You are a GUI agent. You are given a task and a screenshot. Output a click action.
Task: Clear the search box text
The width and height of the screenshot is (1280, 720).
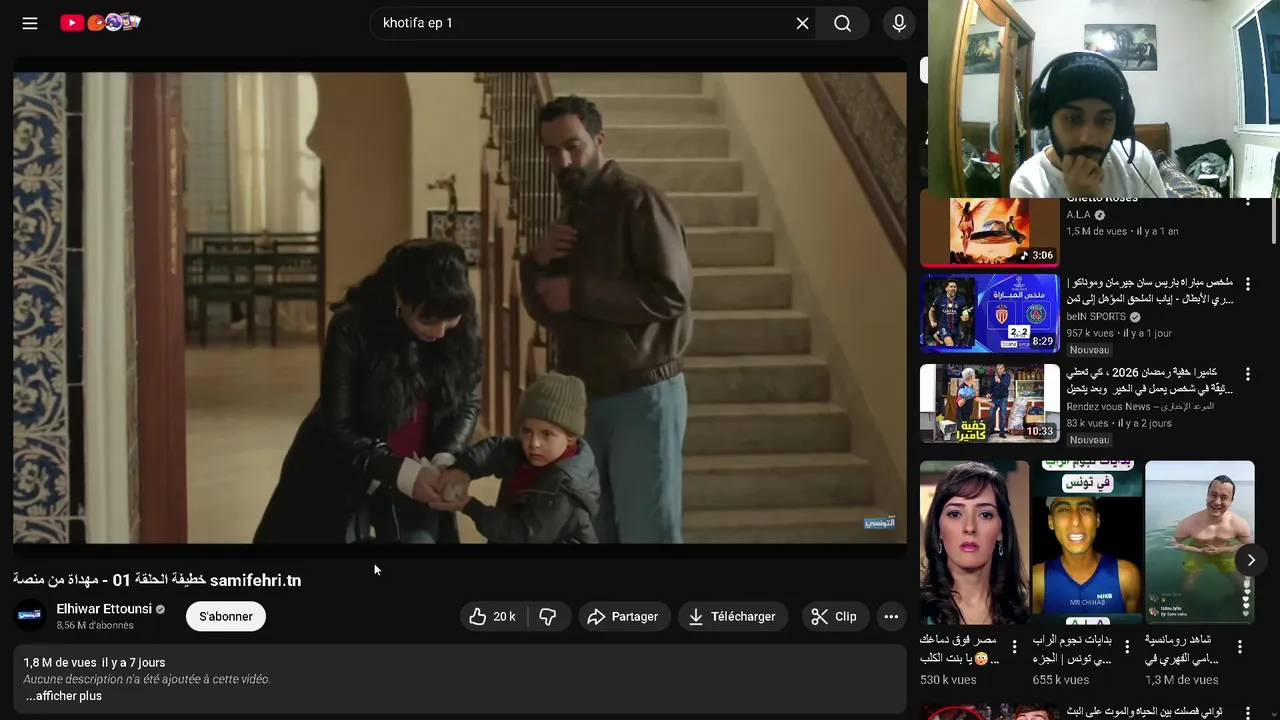tap(802, 23)
